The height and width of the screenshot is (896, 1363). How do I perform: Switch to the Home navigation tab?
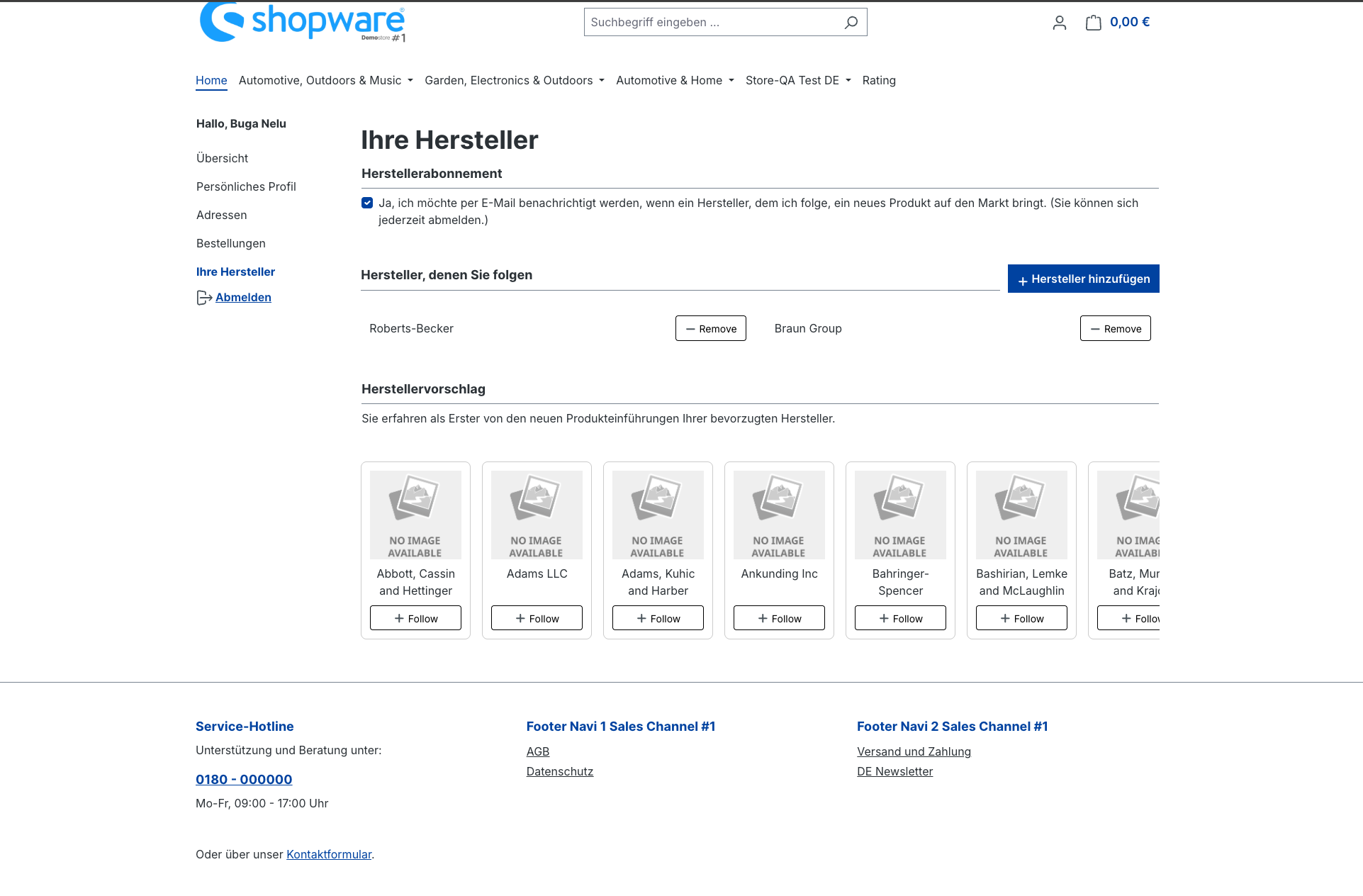[x=211, y=80]
